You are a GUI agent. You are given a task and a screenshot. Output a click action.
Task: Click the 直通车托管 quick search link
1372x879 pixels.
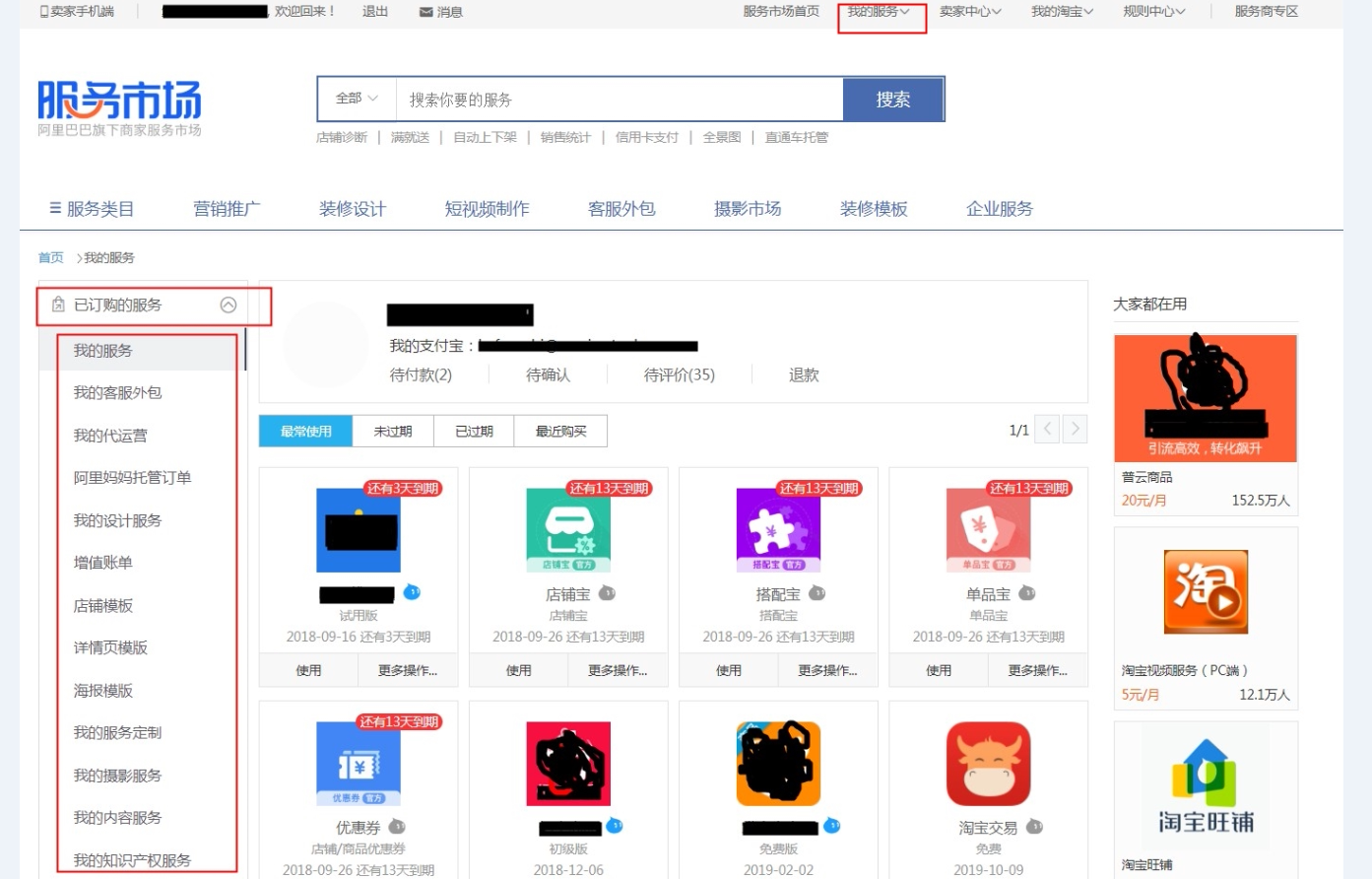pyautogui.click(x=797, y=137)
